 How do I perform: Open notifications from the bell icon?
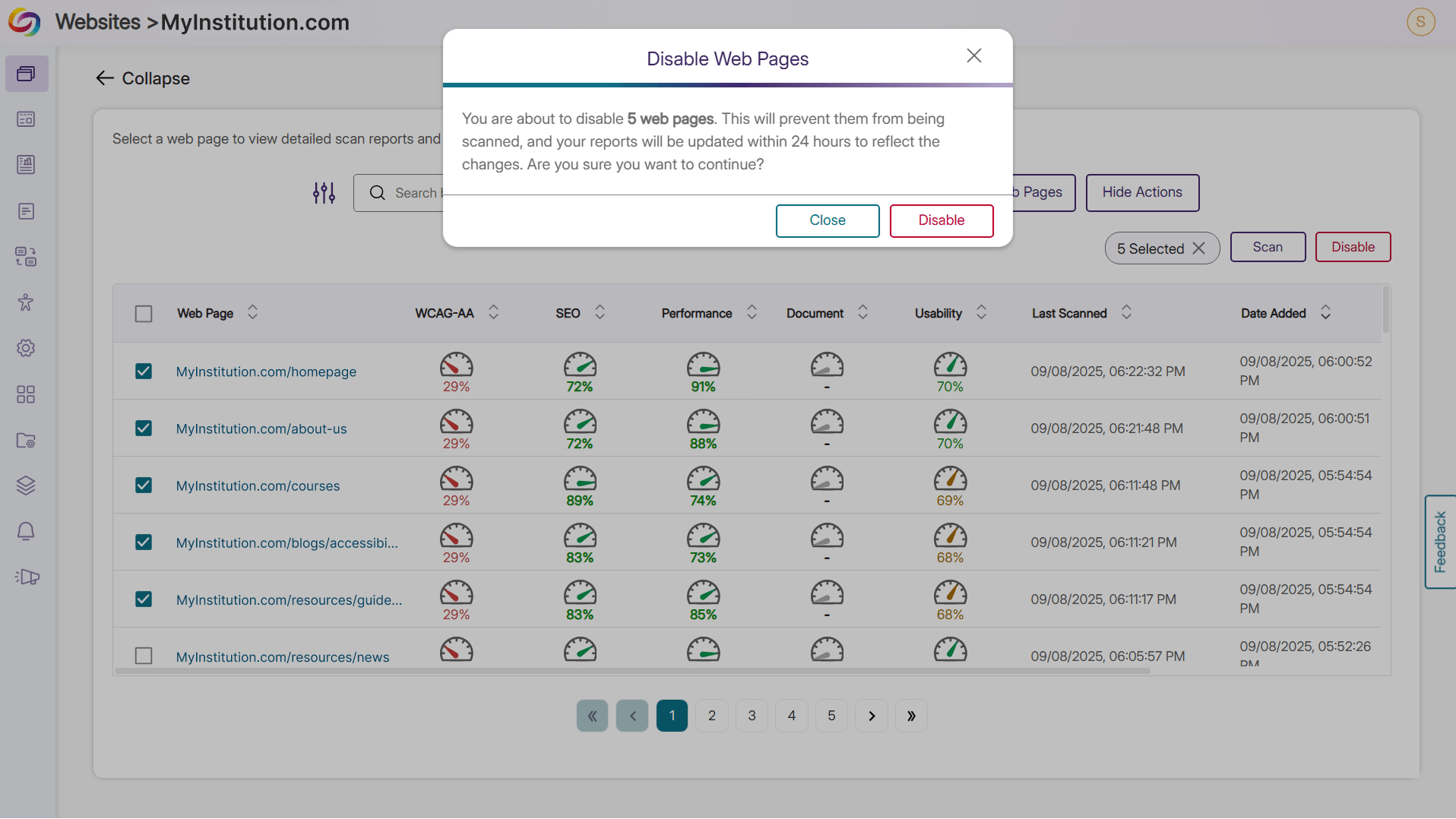click(26, 531)
